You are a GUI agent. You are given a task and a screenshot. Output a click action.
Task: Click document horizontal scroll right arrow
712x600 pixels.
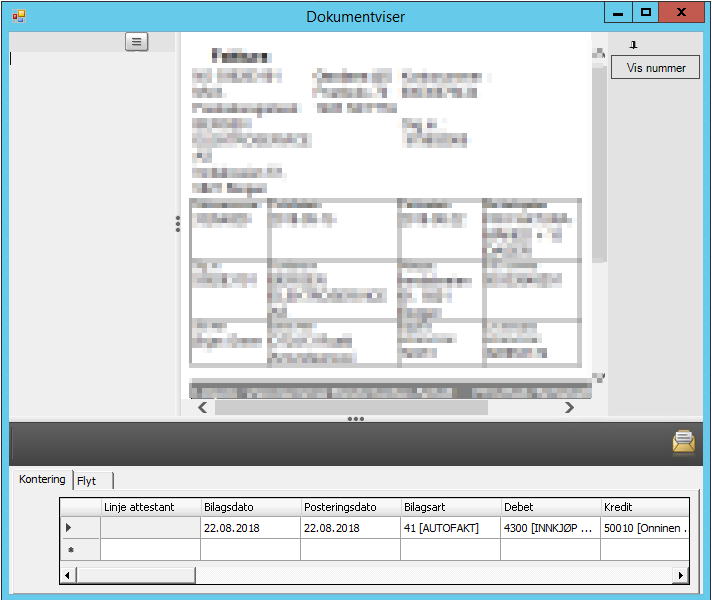pyautogui.click(x=569, y=407)
